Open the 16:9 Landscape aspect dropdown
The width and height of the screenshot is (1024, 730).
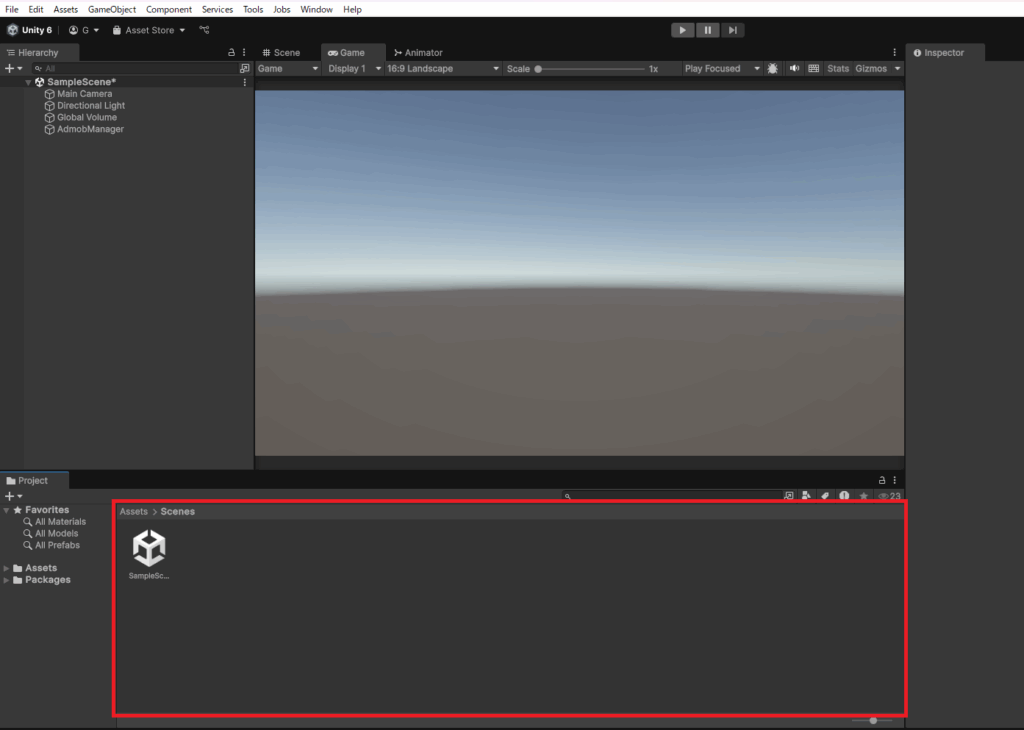point(443,69)
